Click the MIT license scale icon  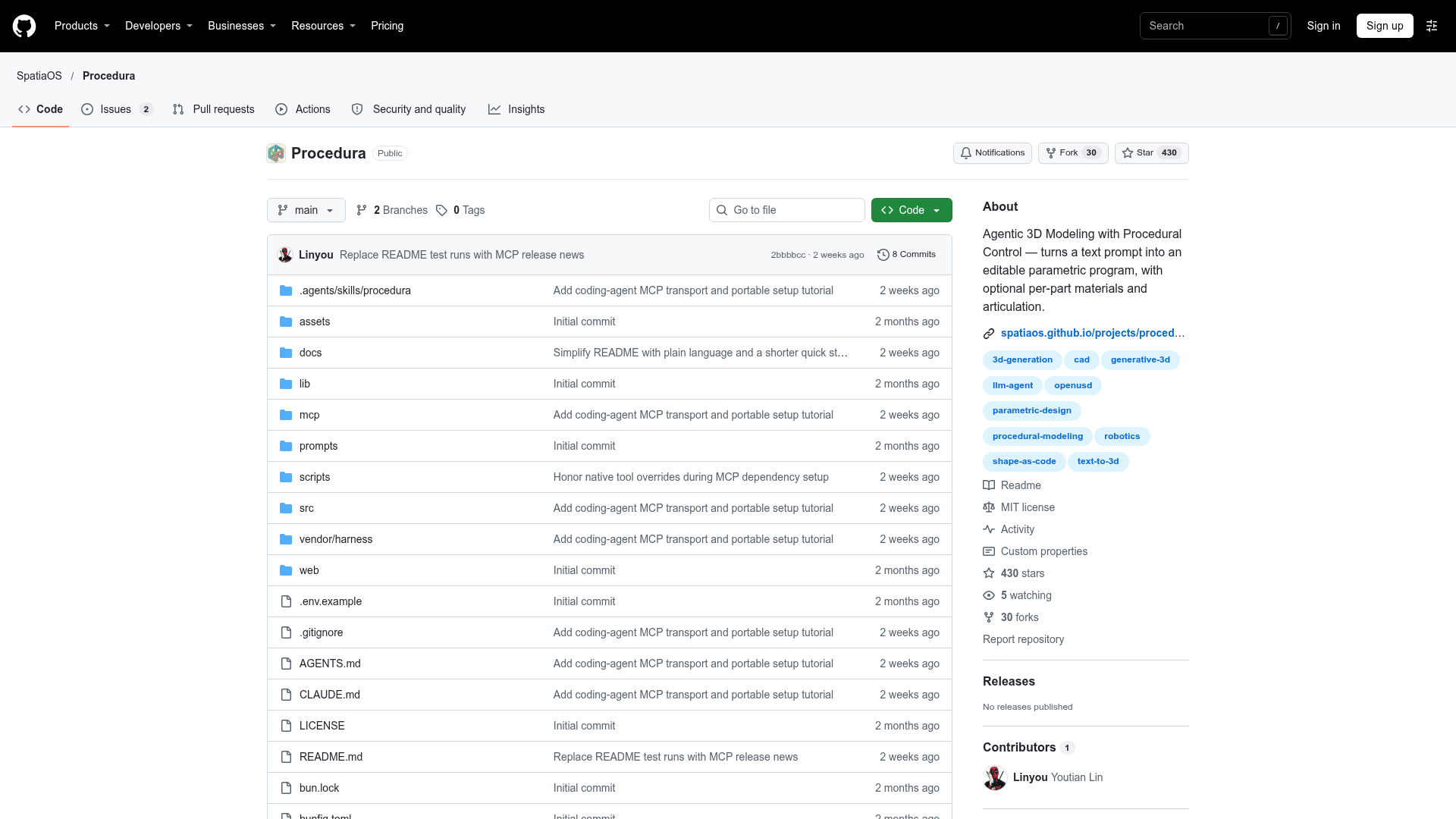click(989, 507)
